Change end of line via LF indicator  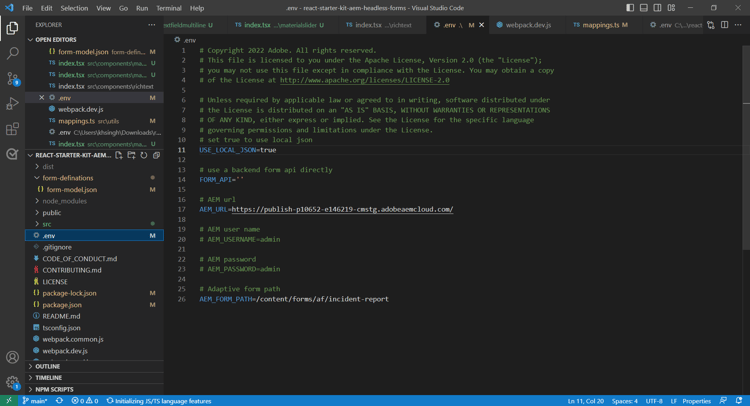673,401
